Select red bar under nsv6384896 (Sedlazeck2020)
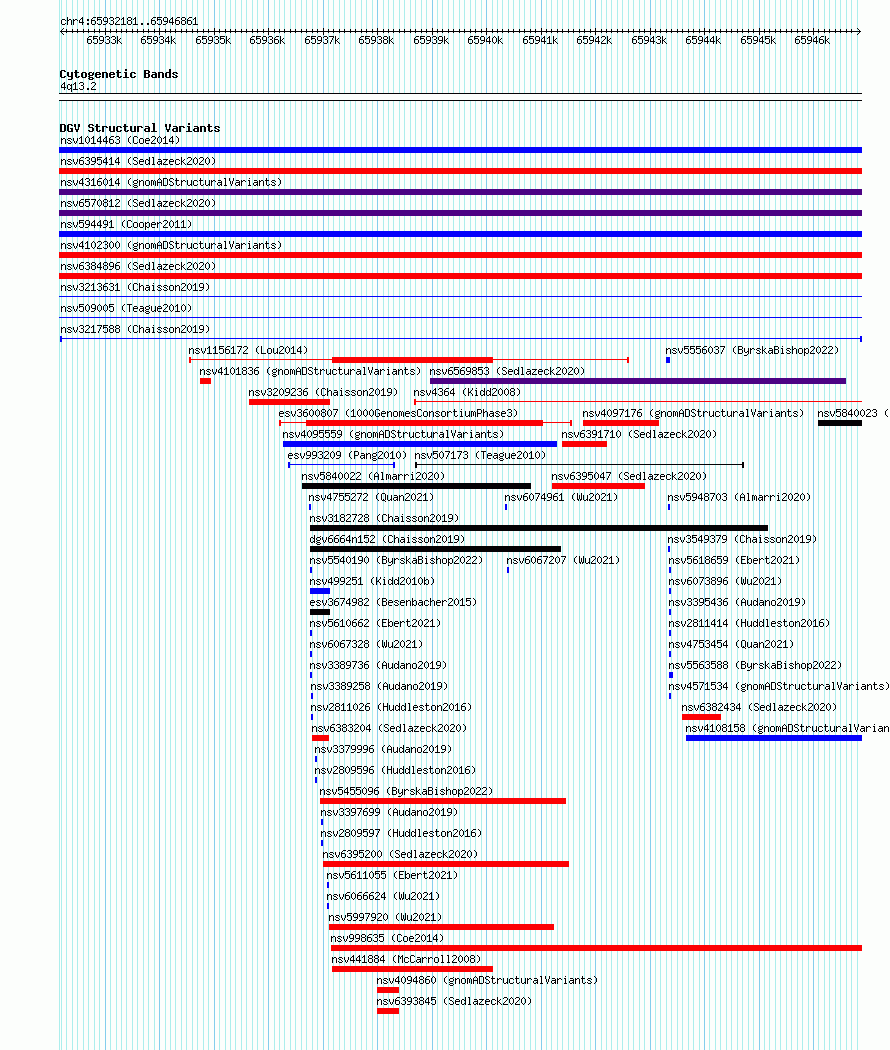Viewport: 890px width, 1050px height. 460,276
